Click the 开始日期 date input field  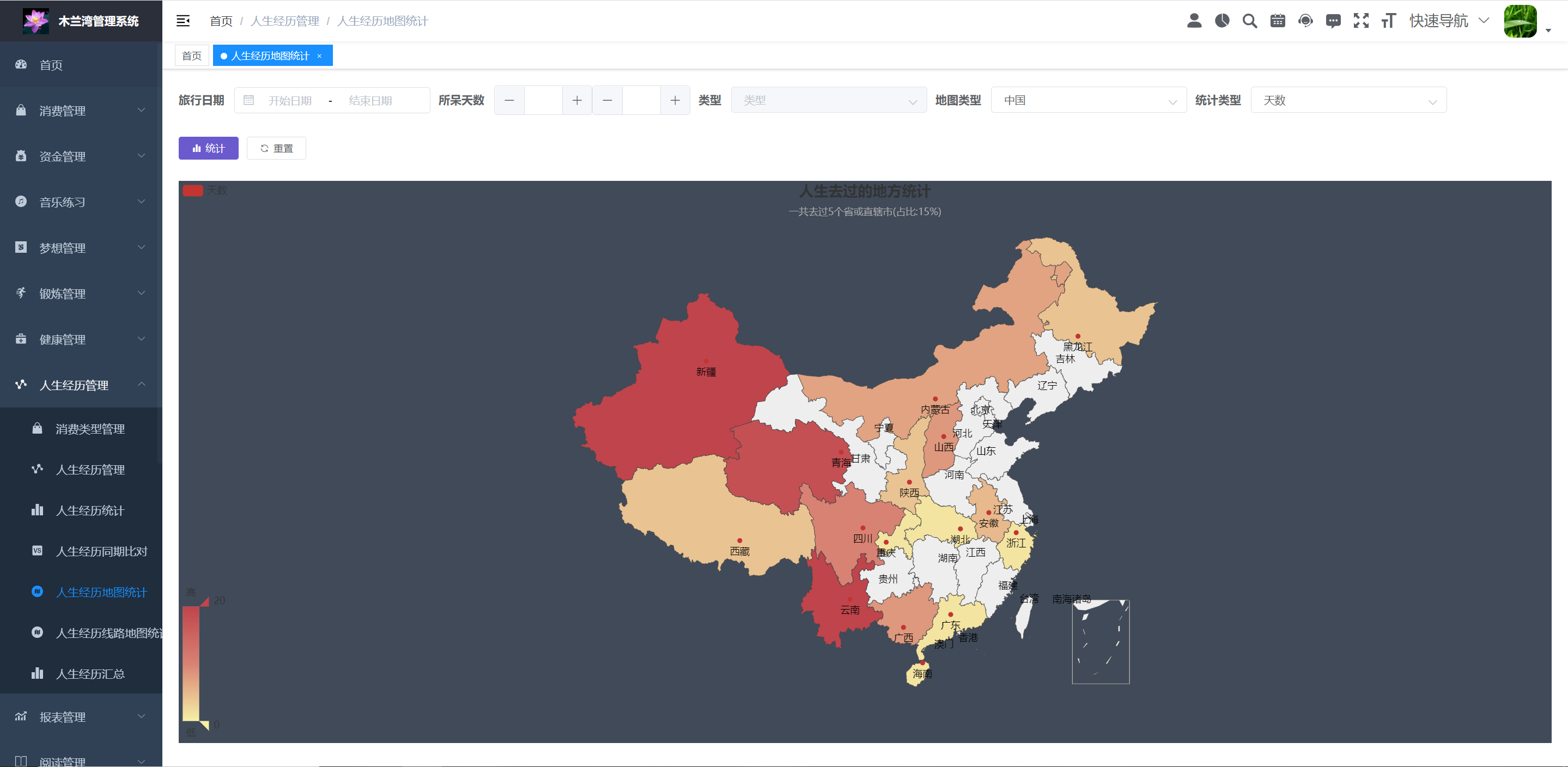pyautogui.click(x=290, y=101)
